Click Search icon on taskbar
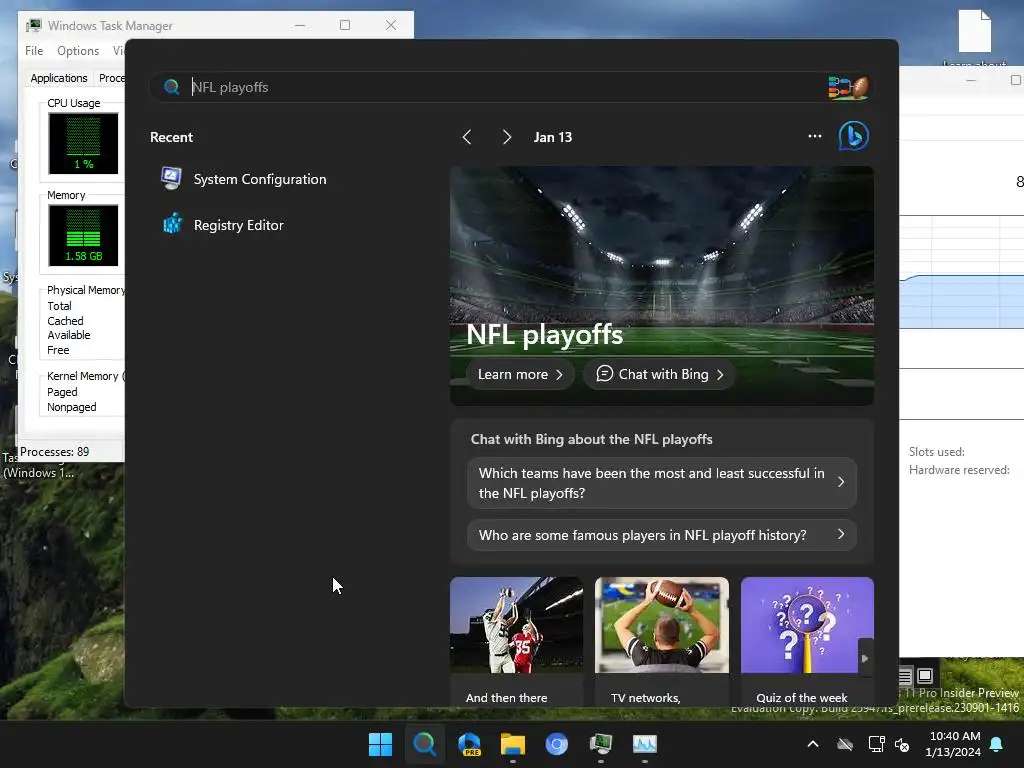 (x=424, y=744)
